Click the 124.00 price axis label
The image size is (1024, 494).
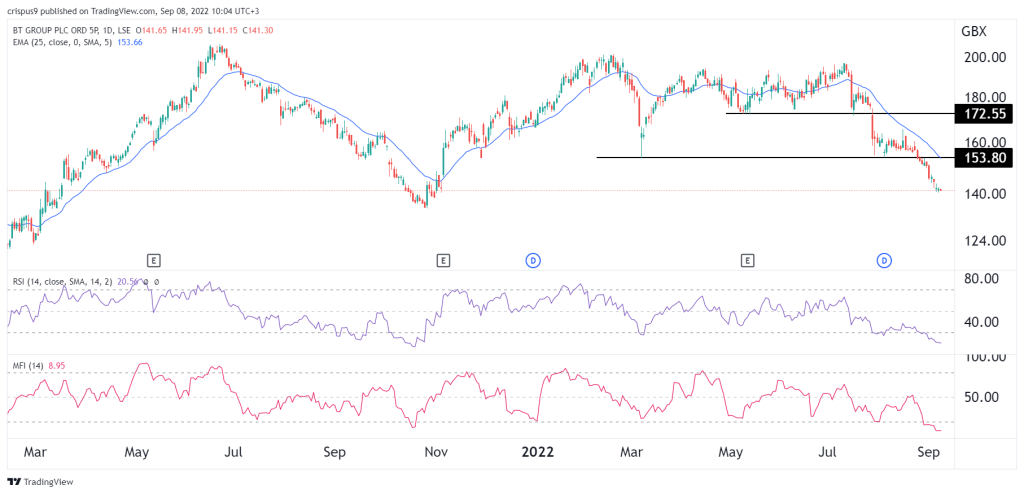click(x=984, y=240)
